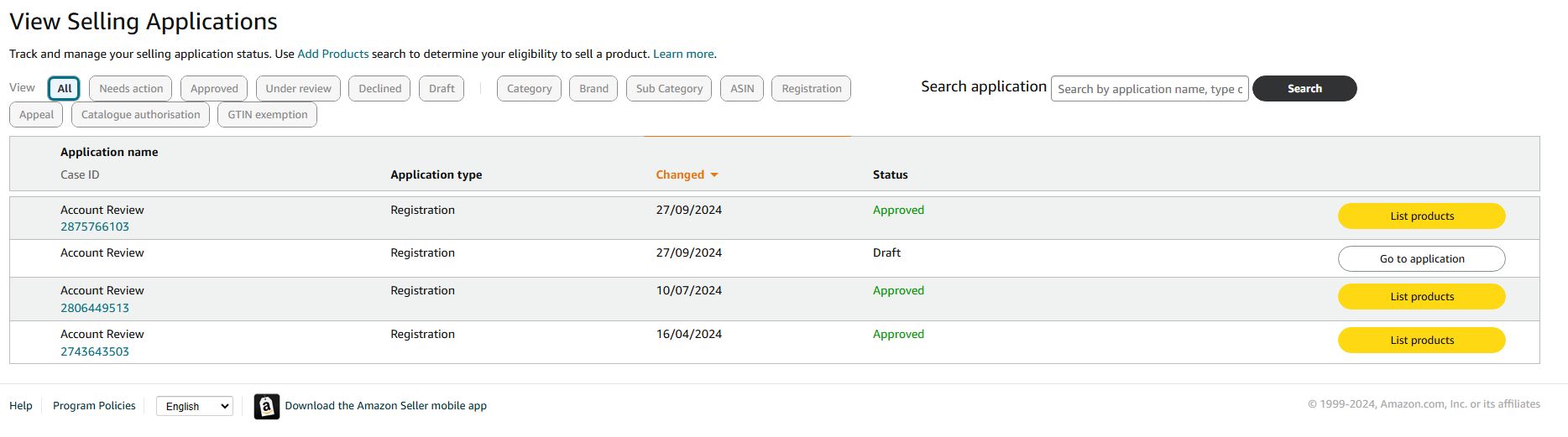Image resolution: width=1568 pixels, height=437 pixels.
Task: Open the Add Products link
Action: coord(333,54)
